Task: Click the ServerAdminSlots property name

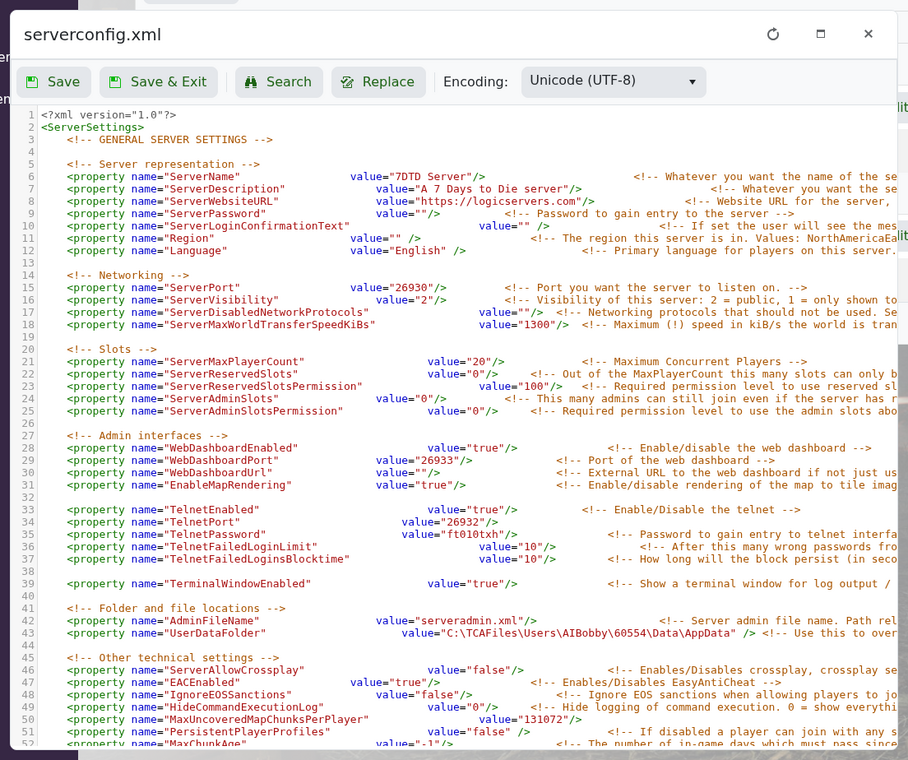Action: tap(221, 399)
